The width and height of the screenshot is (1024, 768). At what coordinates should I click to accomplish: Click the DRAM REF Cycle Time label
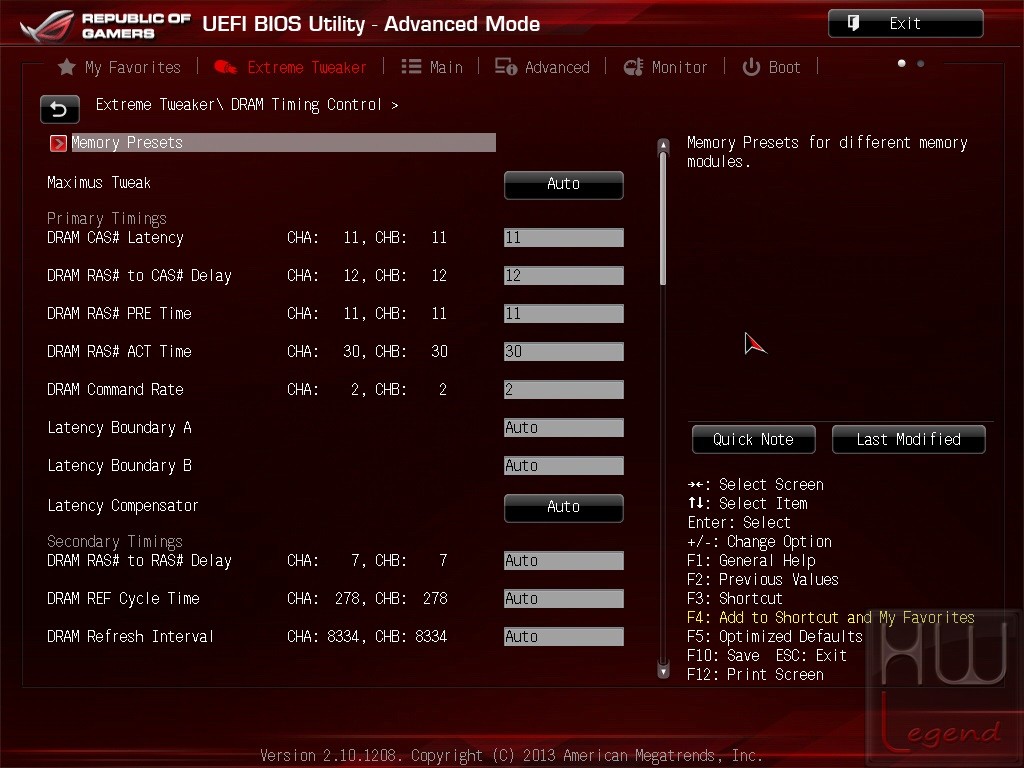click(123, 599)
